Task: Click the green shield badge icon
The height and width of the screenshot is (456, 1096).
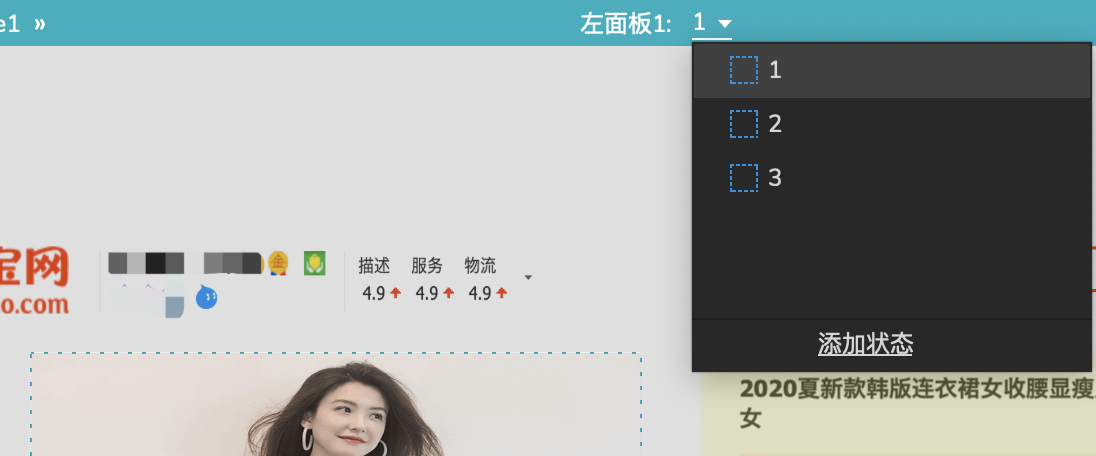Action: (x=315, y=263)
